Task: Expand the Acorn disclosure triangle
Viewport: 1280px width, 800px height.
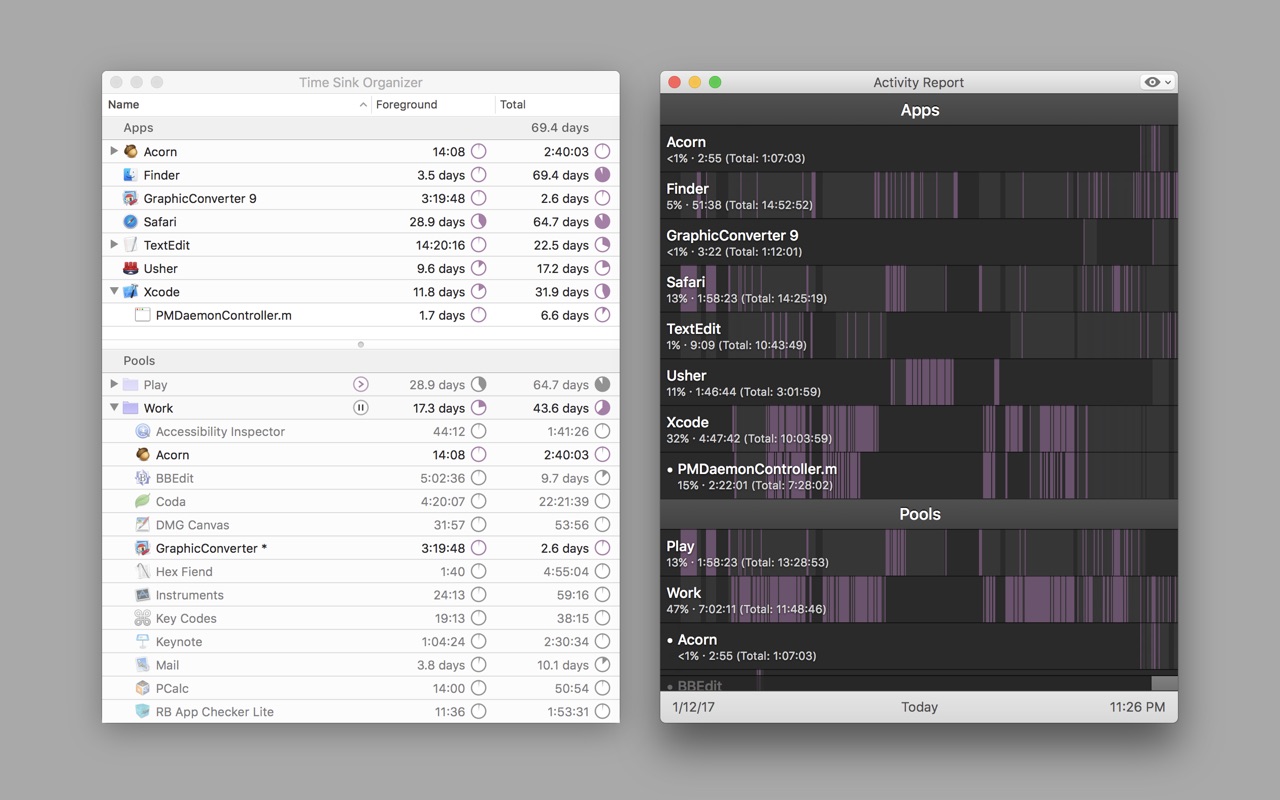Action: coord(114,151)
